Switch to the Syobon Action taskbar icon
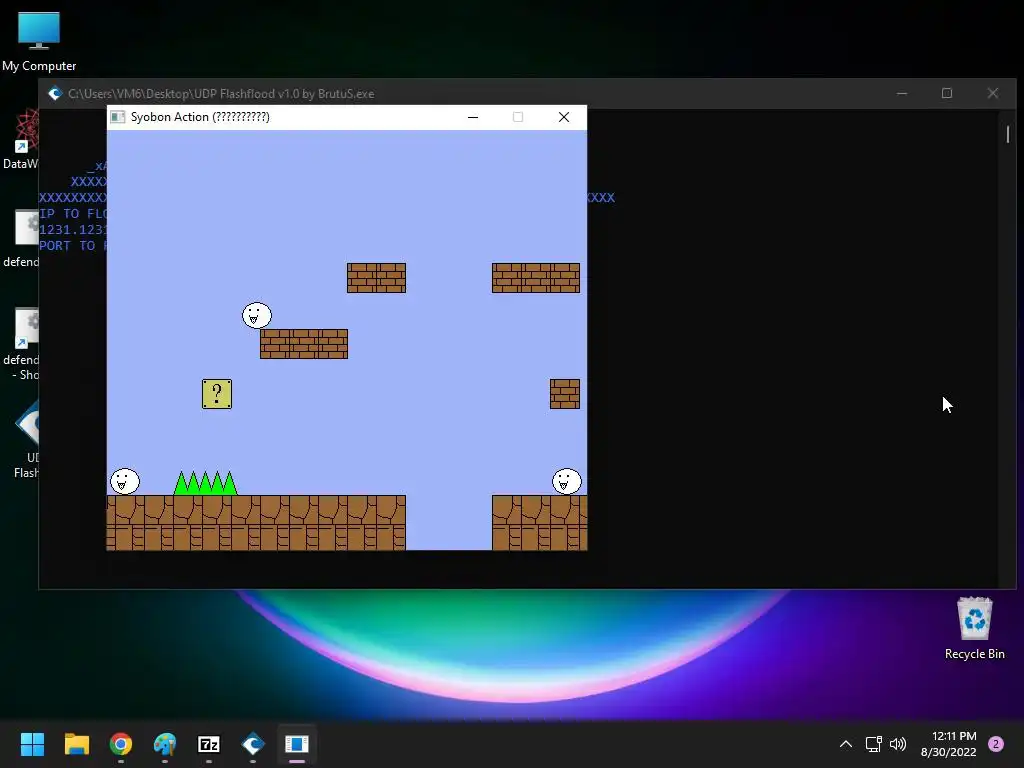 pos(296,744)
